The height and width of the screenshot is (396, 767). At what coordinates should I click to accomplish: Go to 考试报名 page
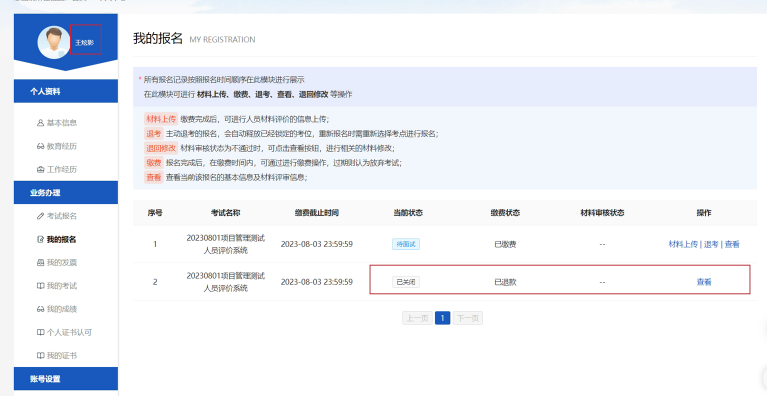point(62,216)
